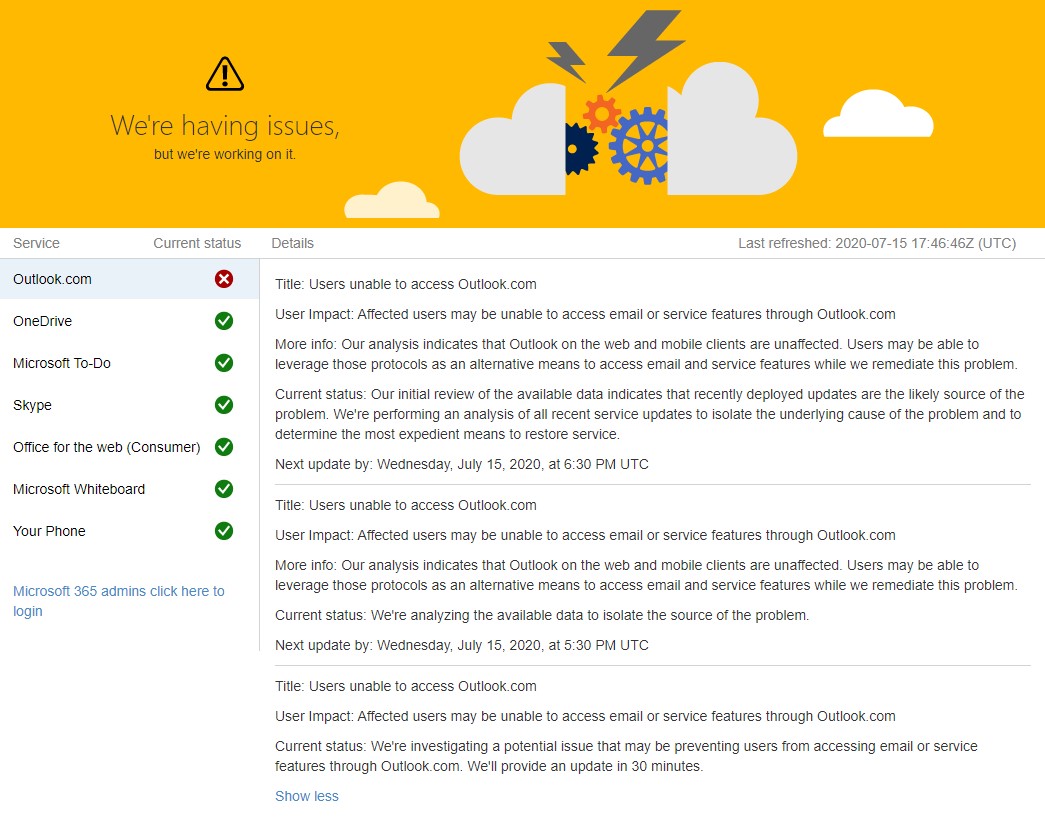Click the green check for Office for the web

coord(224,447)
